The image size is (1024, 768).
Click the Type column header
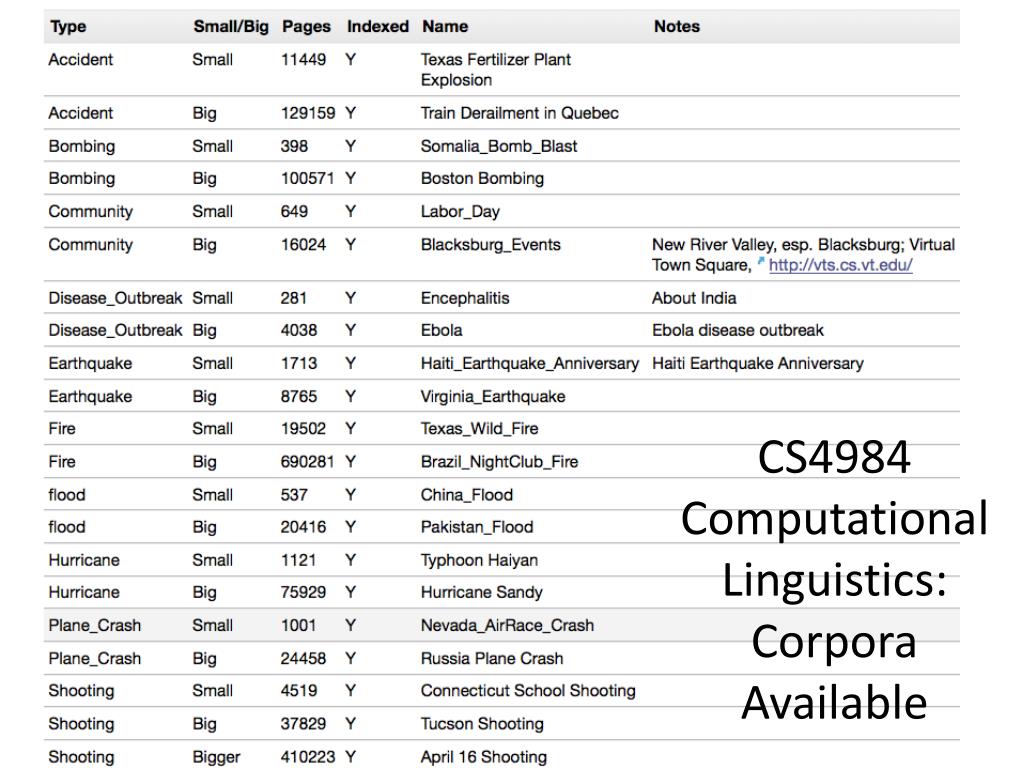click(x=68, y=27)
